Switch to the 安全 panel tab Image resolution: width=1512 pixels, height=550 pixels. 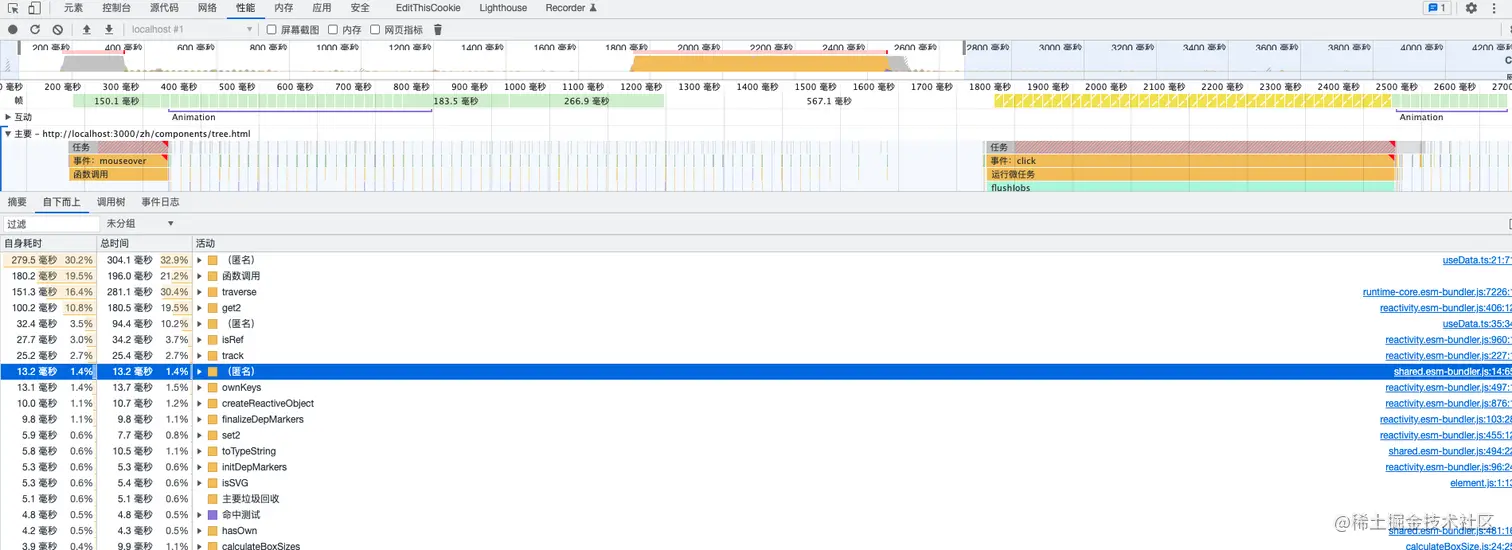[x=360, y=8]
